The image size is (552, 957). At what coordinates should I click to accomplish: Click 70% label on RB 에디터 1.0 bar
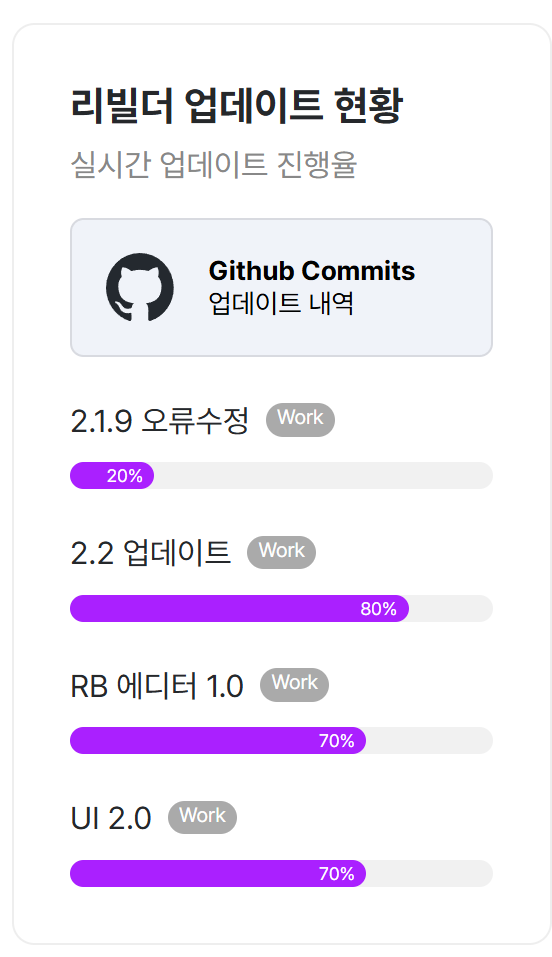(x=336, y=741)
